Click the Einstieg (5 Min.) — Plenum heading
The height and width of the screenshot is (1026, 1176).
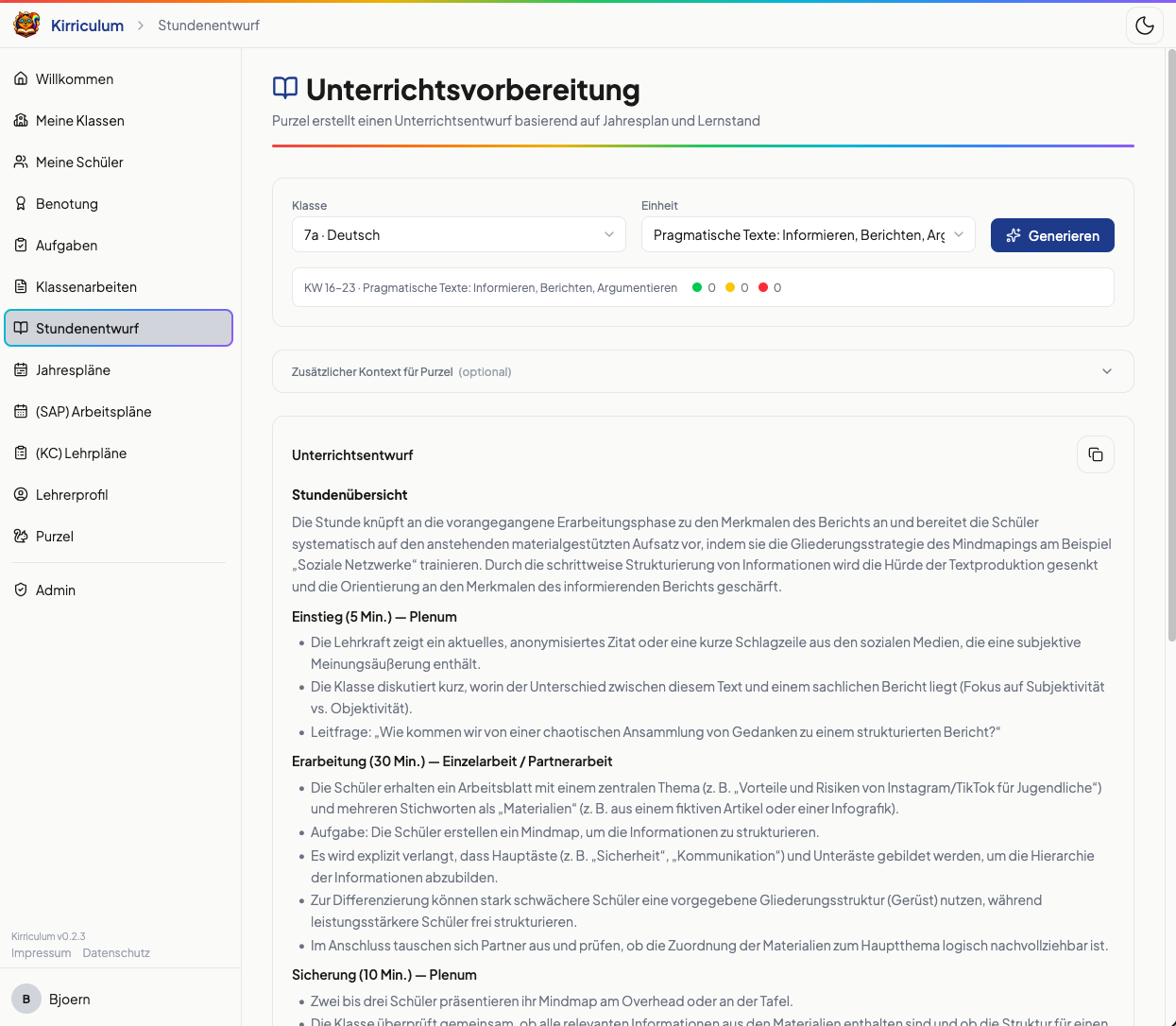(374, 616)
